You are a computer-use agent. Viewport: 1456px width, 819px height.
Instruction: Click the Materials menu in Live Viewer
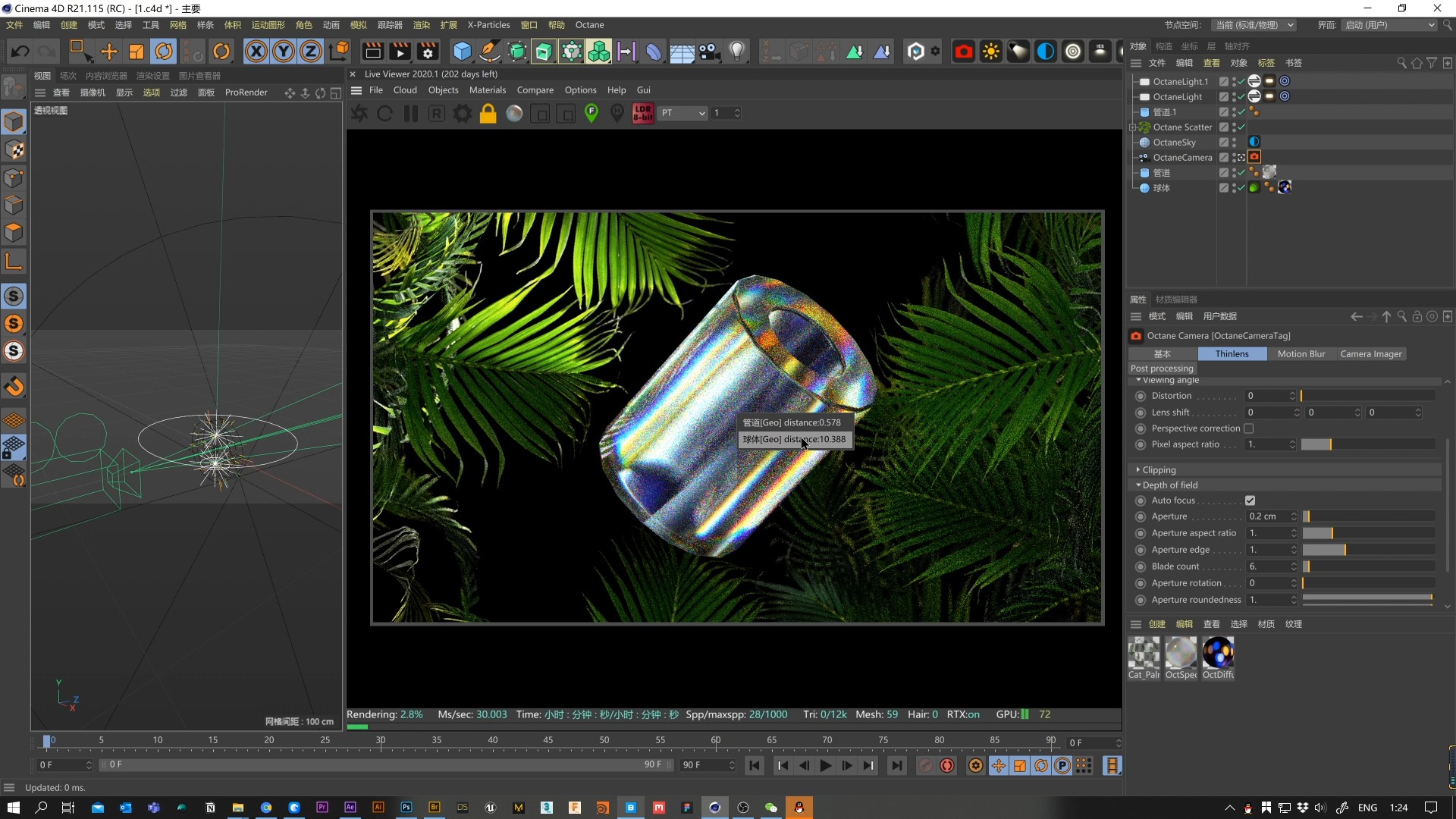(487, 89)
